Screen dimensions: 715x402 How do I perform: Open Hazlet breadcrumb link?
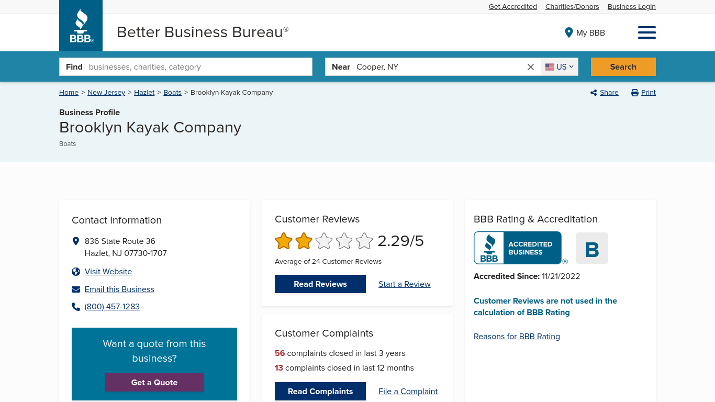coord(144,93)
